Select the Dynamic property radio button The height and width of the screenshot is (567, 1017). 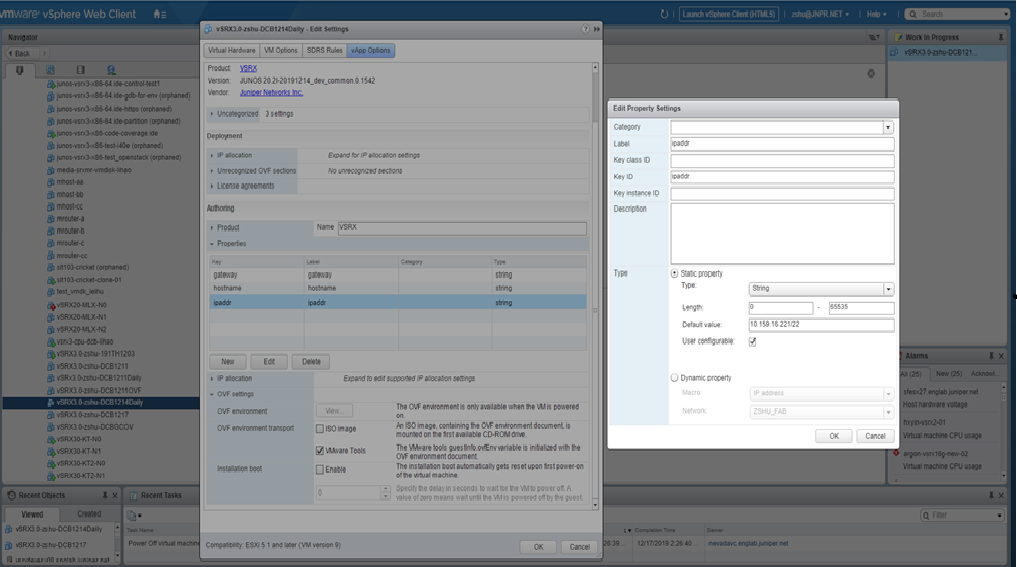[674, 378]
